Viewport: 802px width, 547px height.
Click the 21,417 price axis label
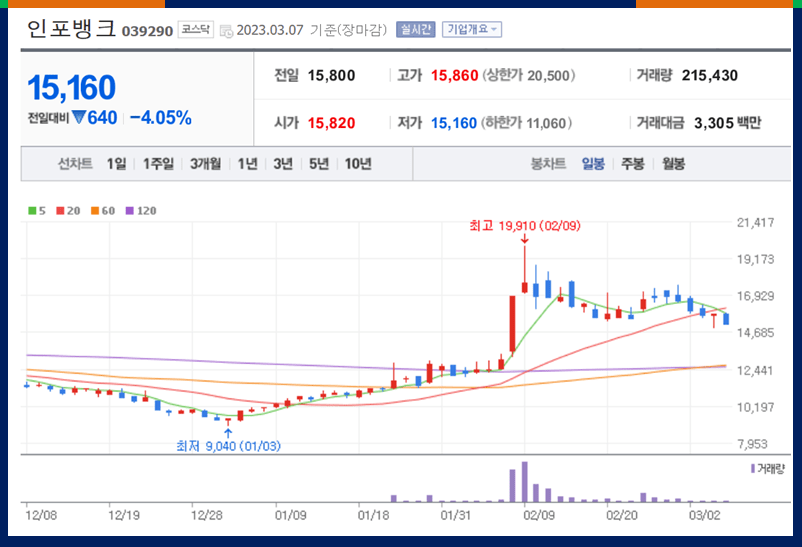(755, 223)
